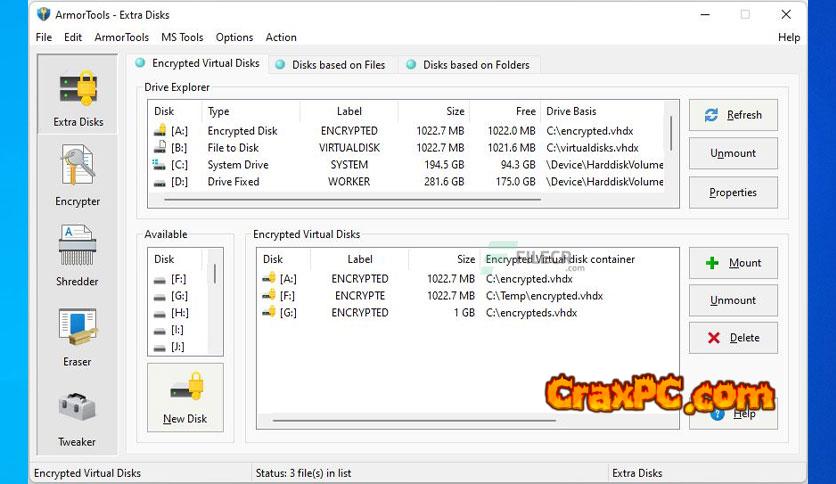Pick available disk I: icon

tap(159, 331)
